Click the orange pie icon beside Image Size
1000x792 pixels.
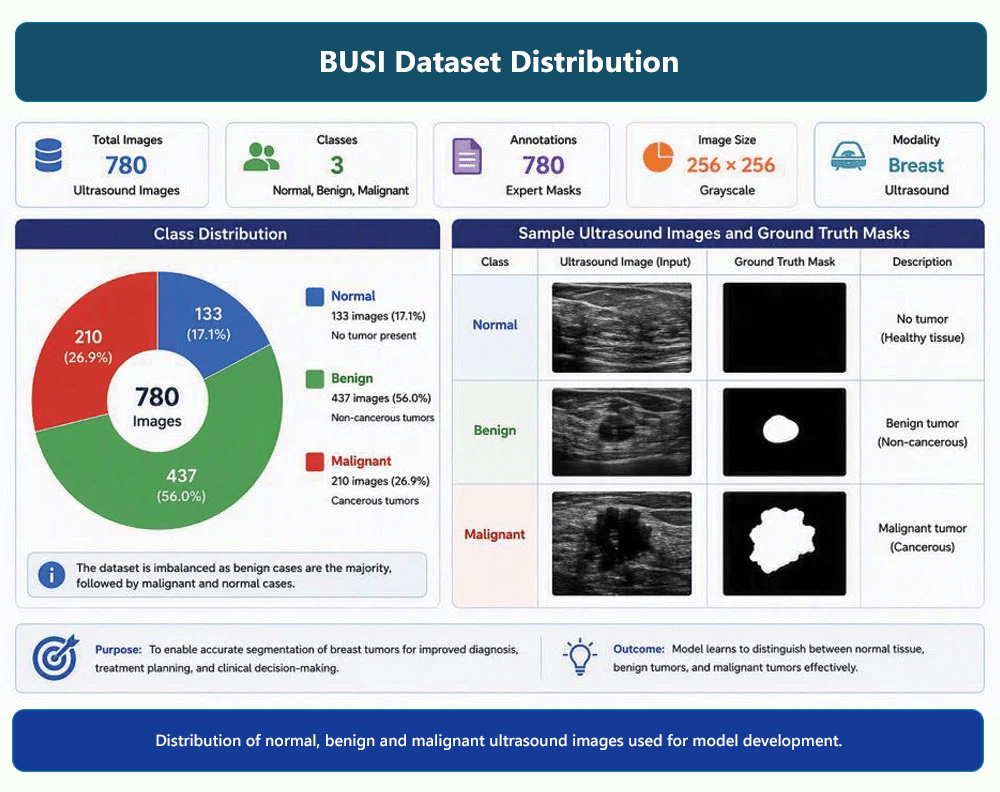click(x=658, y=157)
